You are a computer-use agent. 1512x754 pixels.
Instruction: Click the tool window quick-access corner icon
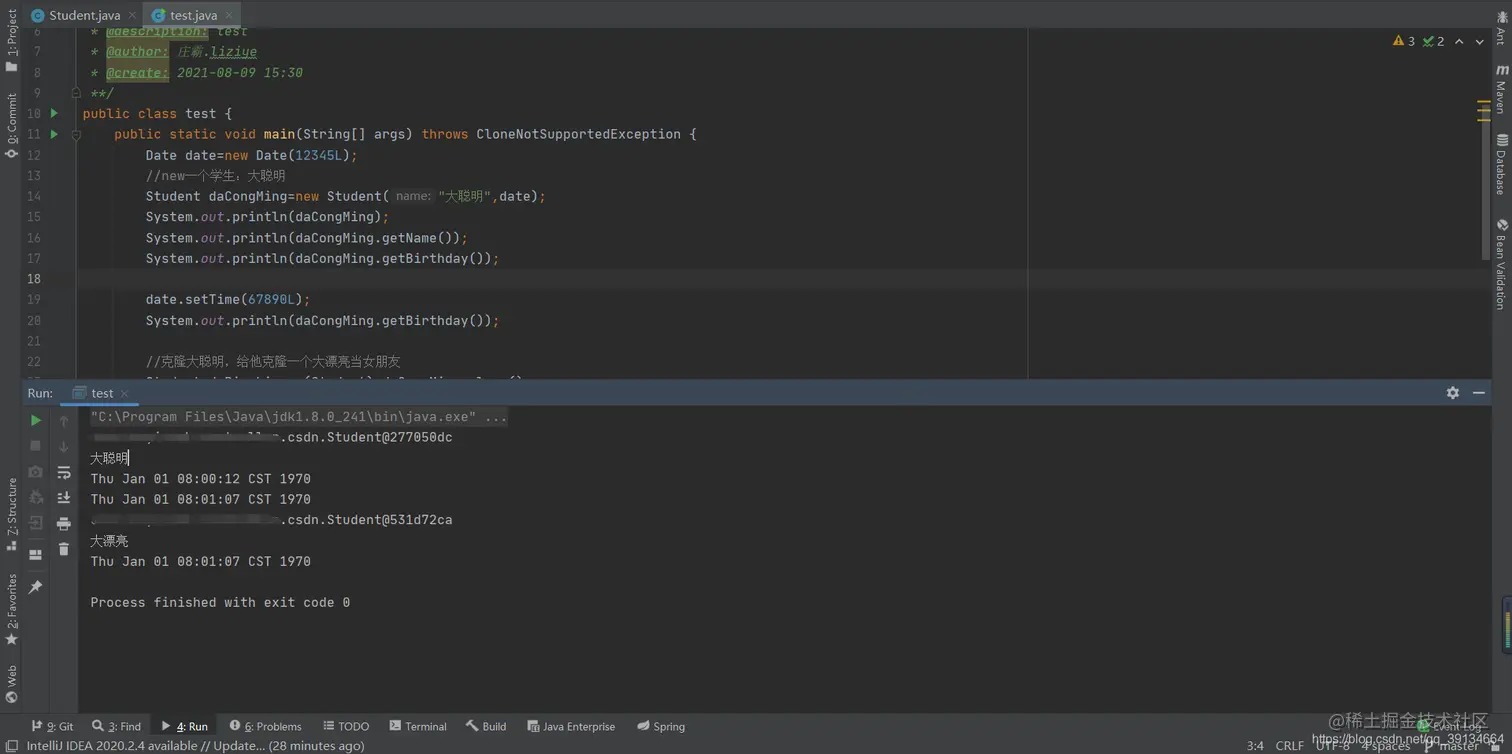(x=11, y=746)
